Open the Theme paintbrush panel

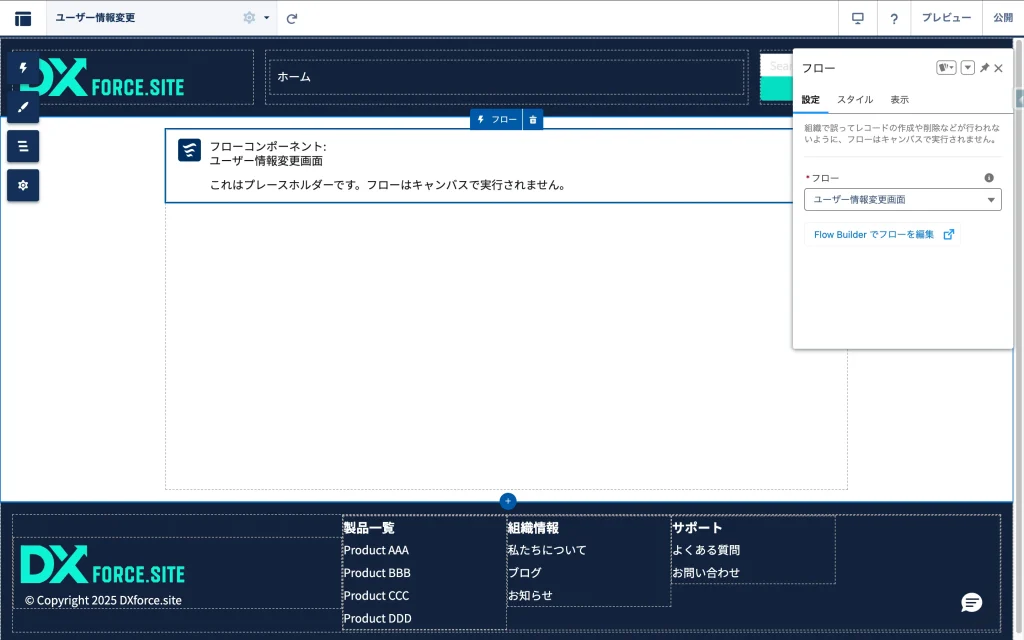[x=23, y=107]
